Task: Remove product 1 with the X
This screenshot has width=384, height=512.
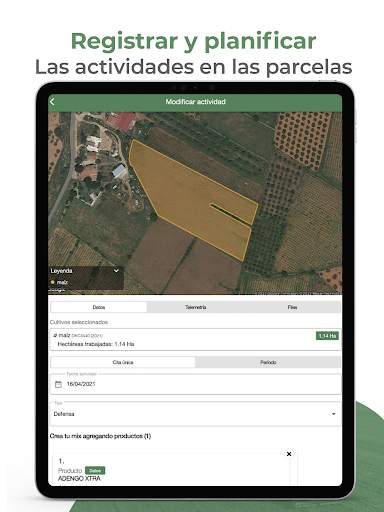Action: point(289,454)
